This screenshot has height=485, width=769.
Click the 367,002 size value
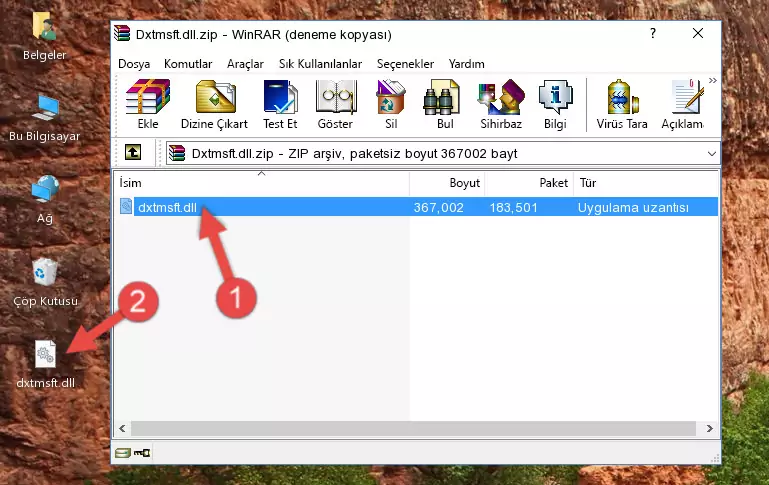click(x=438, y=207)
